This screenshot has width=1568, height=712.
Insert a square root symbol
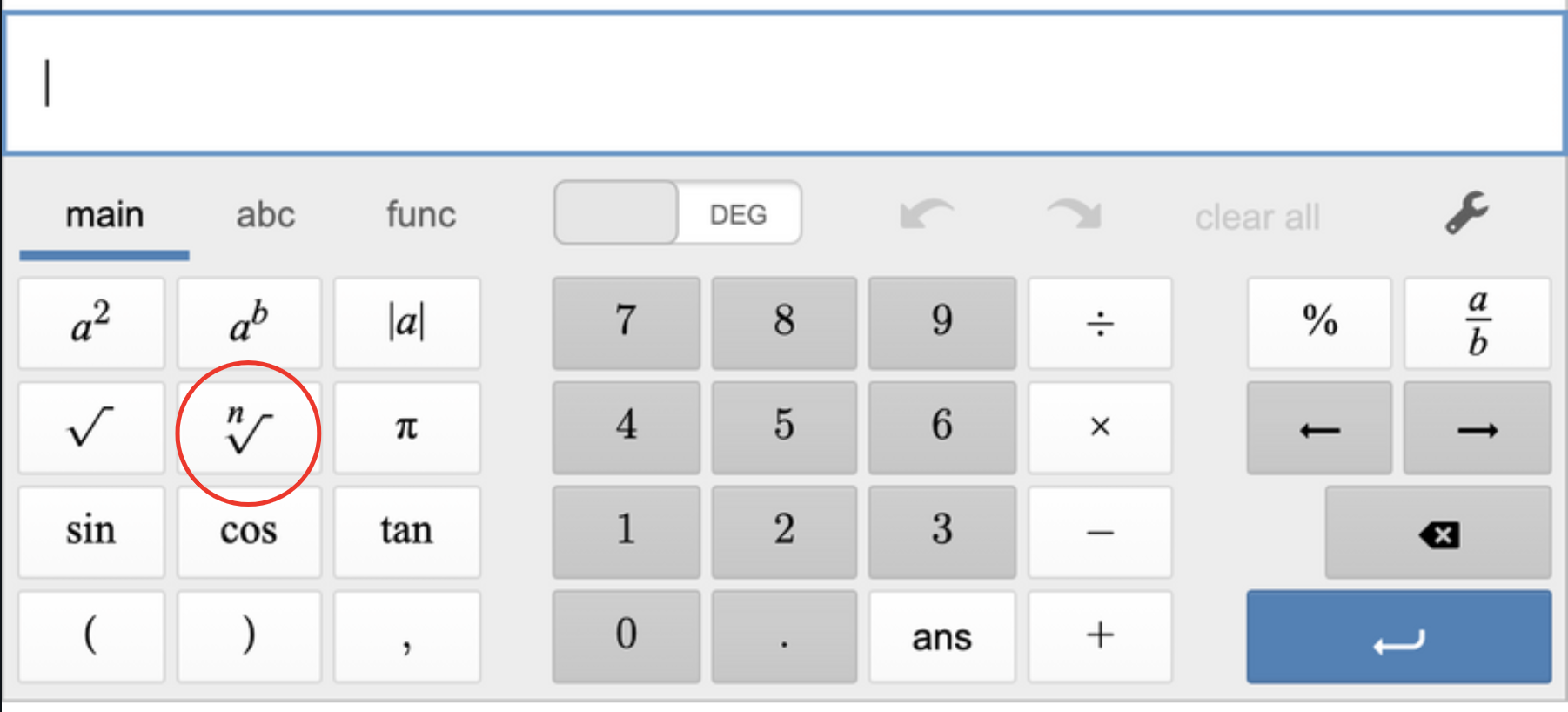[x=91, y=428]
